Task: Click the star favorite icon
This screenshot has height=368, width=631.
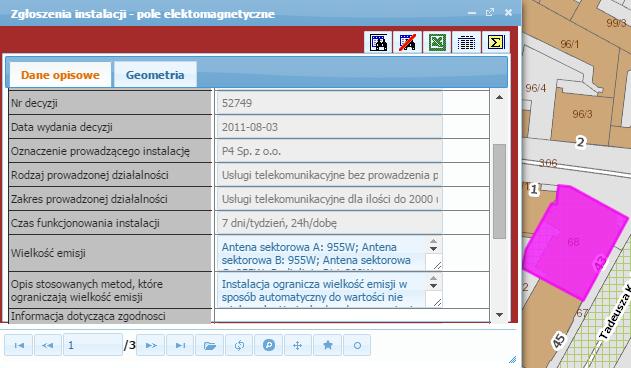Action: click(328, 345)
